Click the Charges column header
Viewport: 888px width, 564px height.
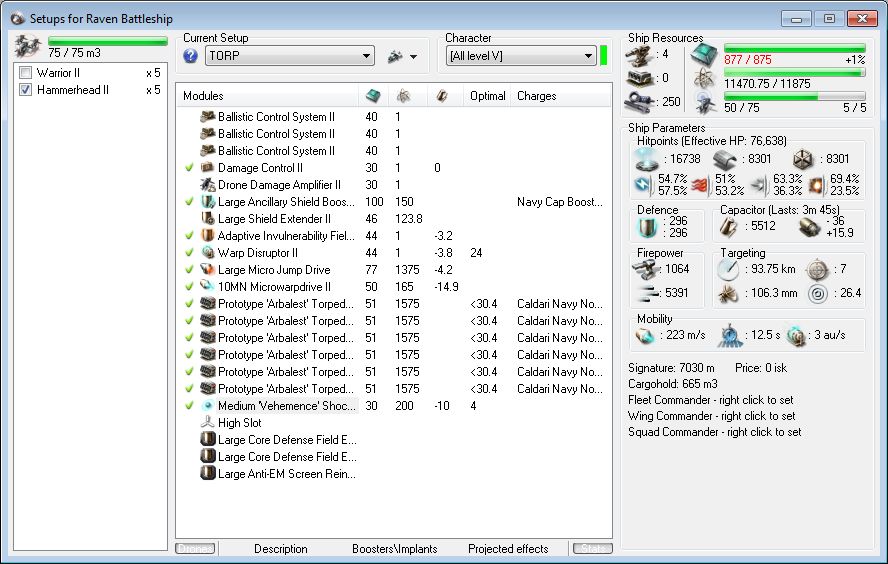pyautogui.click(x=536, y=96)
